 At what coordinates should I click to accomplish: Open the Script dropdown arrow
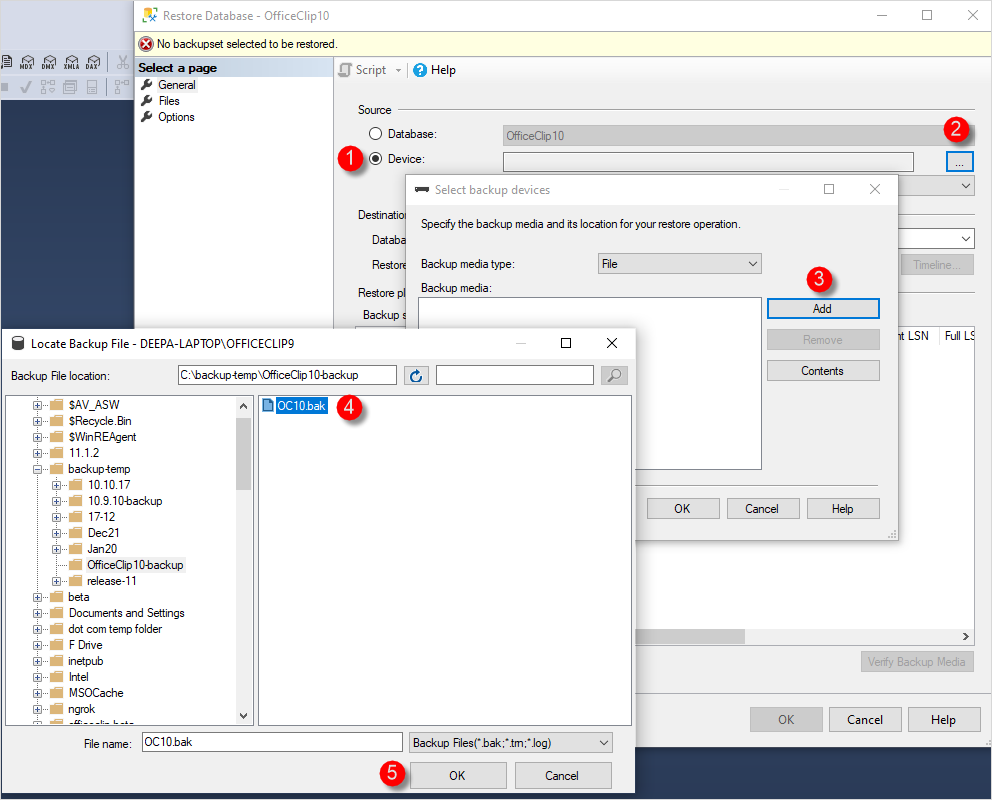pyautogui.click(x=398, y=70)
